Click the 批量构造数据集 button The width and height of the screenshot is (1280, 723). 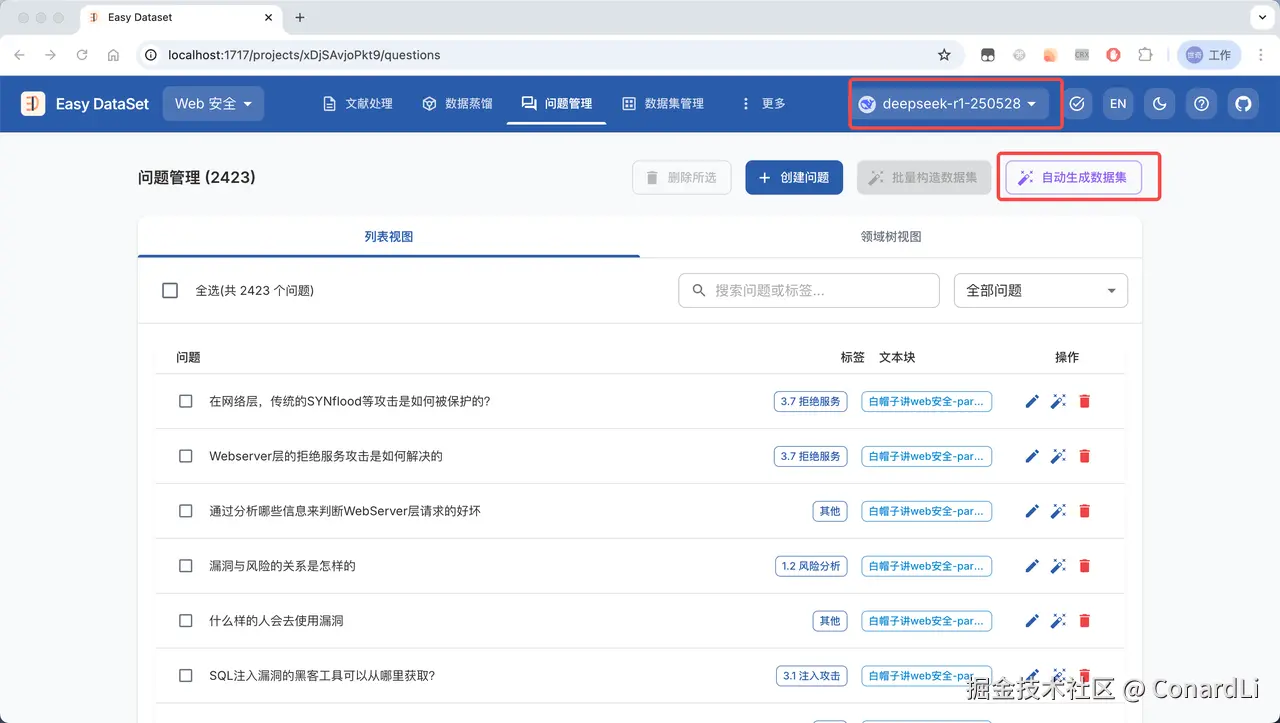924,177
